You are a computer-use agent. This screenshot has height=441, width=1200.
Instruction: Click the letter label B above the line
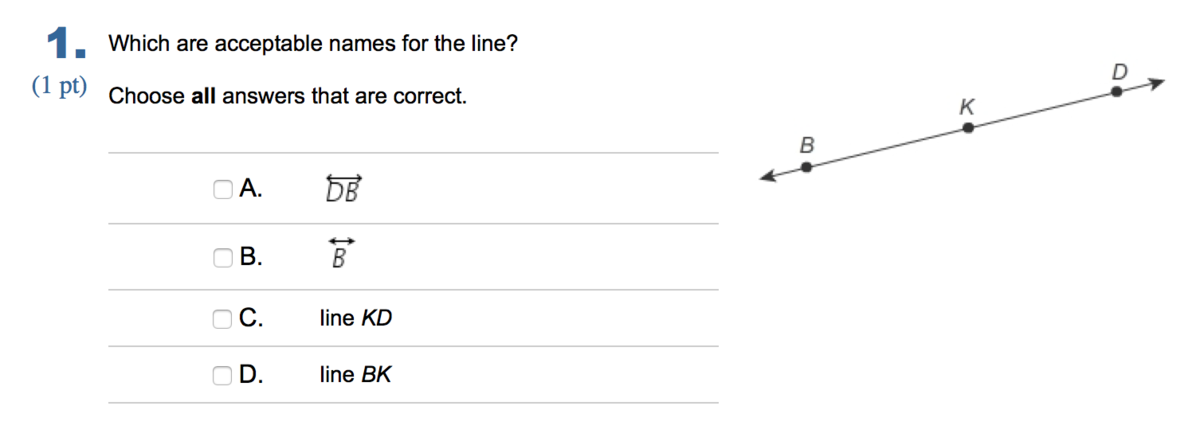point(808,145)
